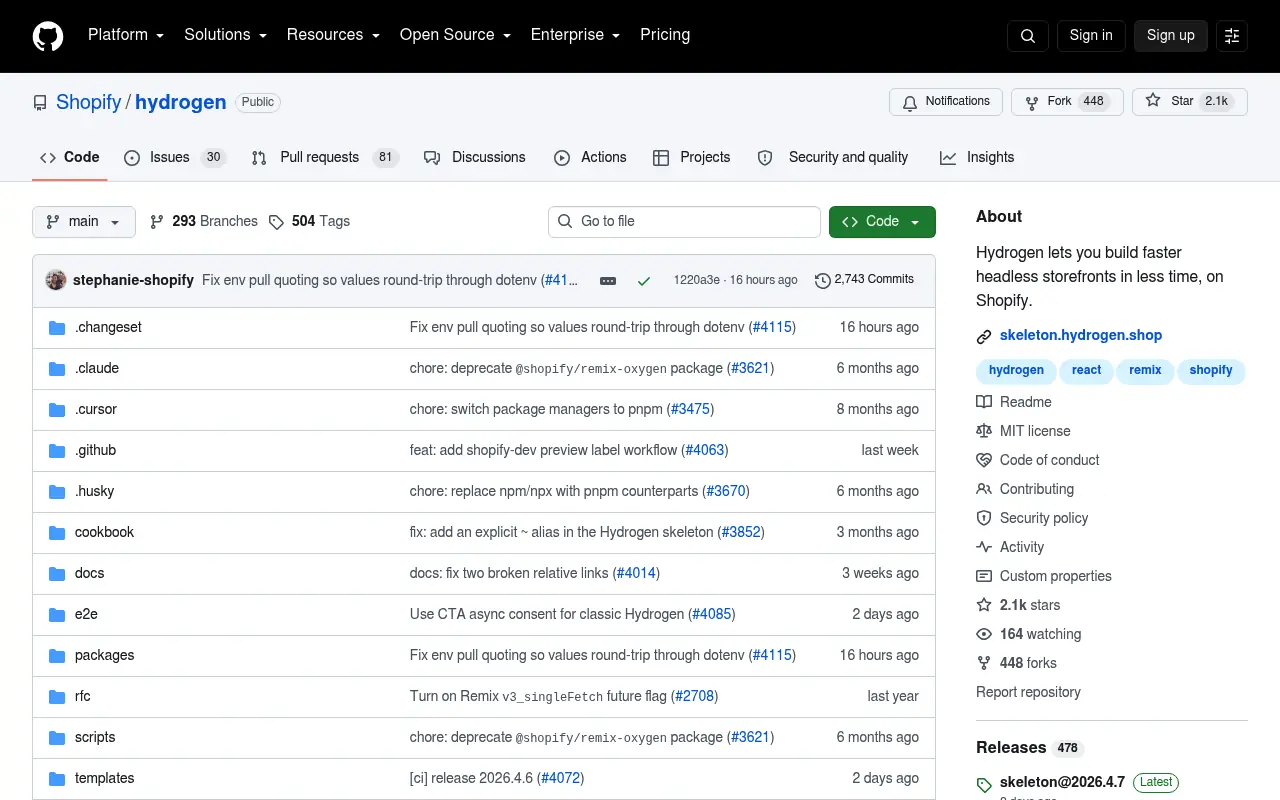Expand the Enterprise menu
The height and width of the screenshot is (800, 1280).
(575, 35)
